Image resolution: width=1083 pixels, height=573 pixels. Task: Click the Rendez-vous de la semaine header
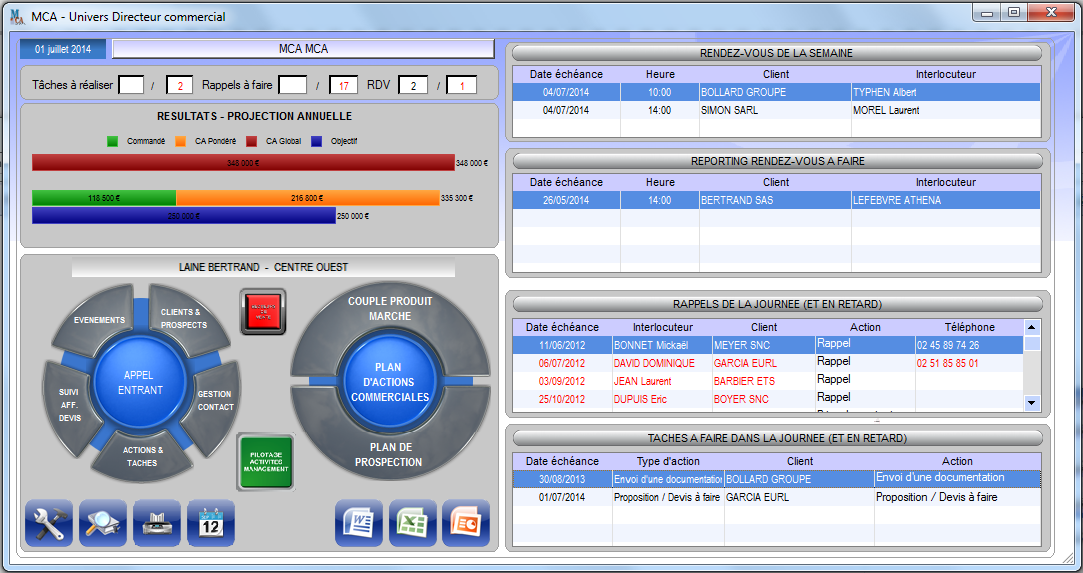coord(777,53)
